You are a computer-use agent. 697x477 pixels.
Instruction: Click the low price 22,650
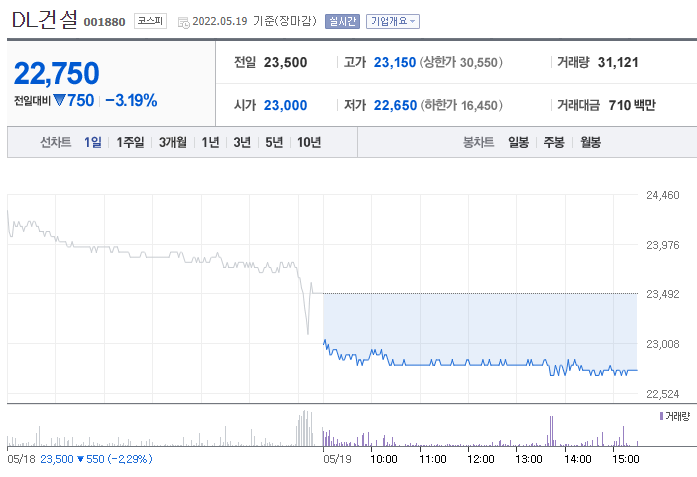(395, 105)
